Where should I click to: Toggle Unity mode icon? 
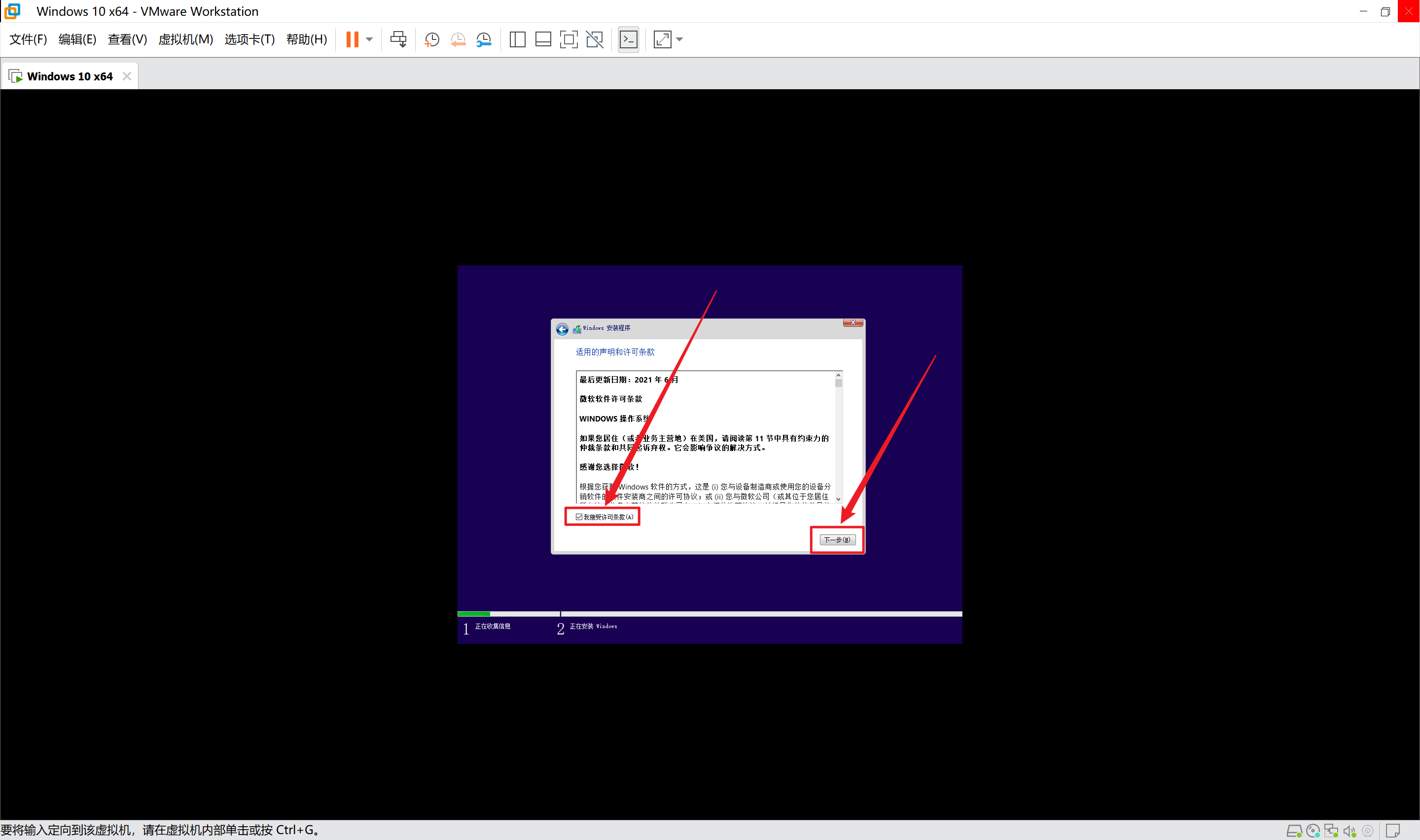(x=594, y=39)
